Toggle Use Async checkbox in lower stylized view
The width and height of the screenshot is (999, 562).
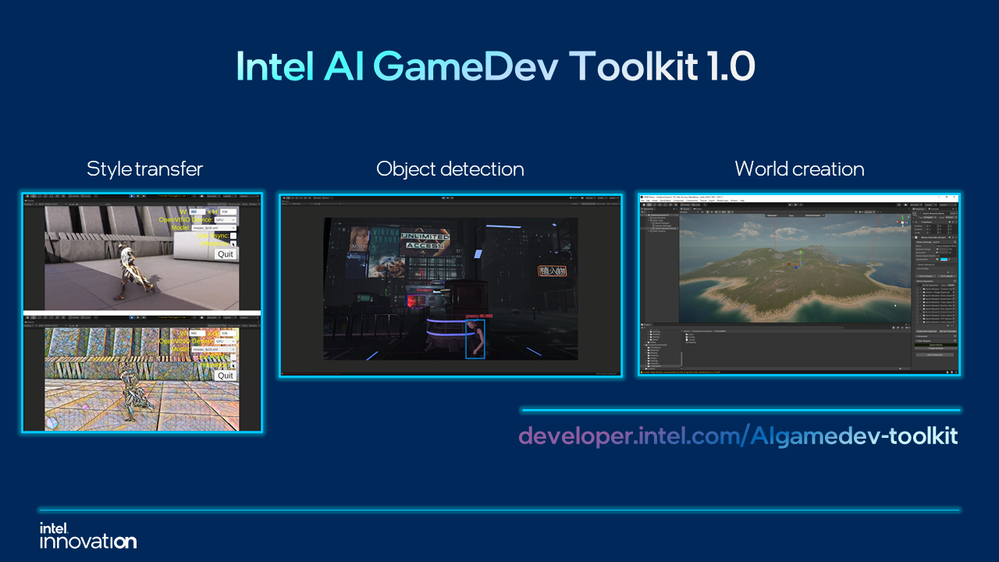coord(233,357)
